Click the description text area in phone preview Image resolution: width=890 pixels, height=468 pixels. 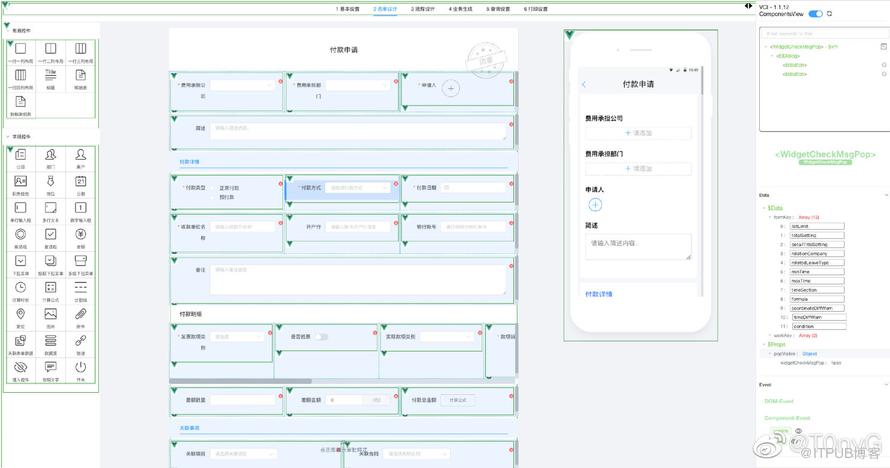click(638, 247)
